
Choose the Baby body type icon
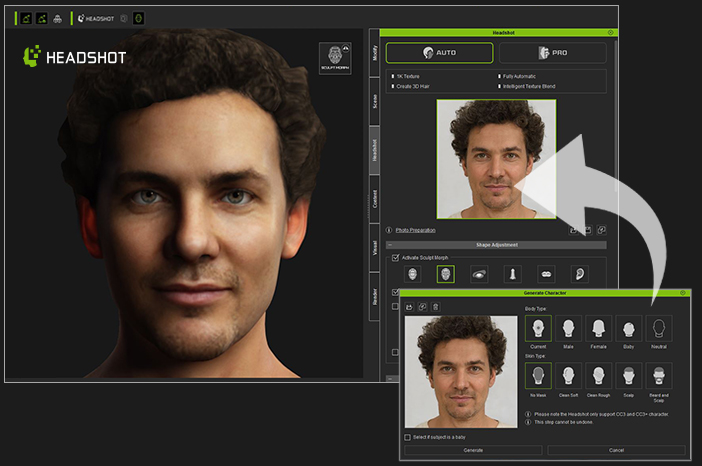tap(629, 329)
